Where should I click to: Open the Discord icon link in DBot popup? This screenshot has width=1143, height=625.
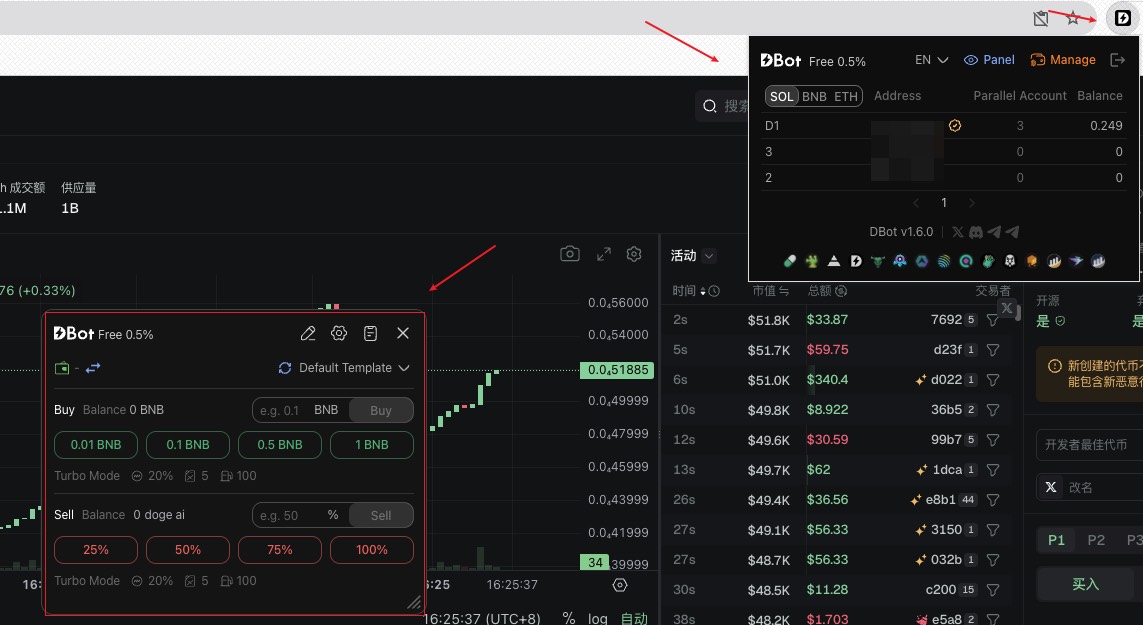click(x=975, y=232)
